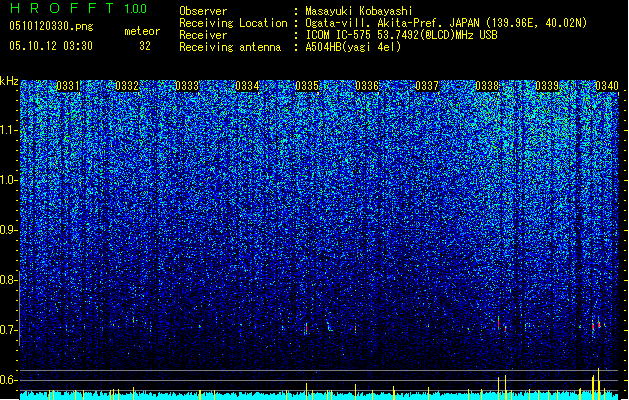Click the 0335 time marker

point(307,86)
